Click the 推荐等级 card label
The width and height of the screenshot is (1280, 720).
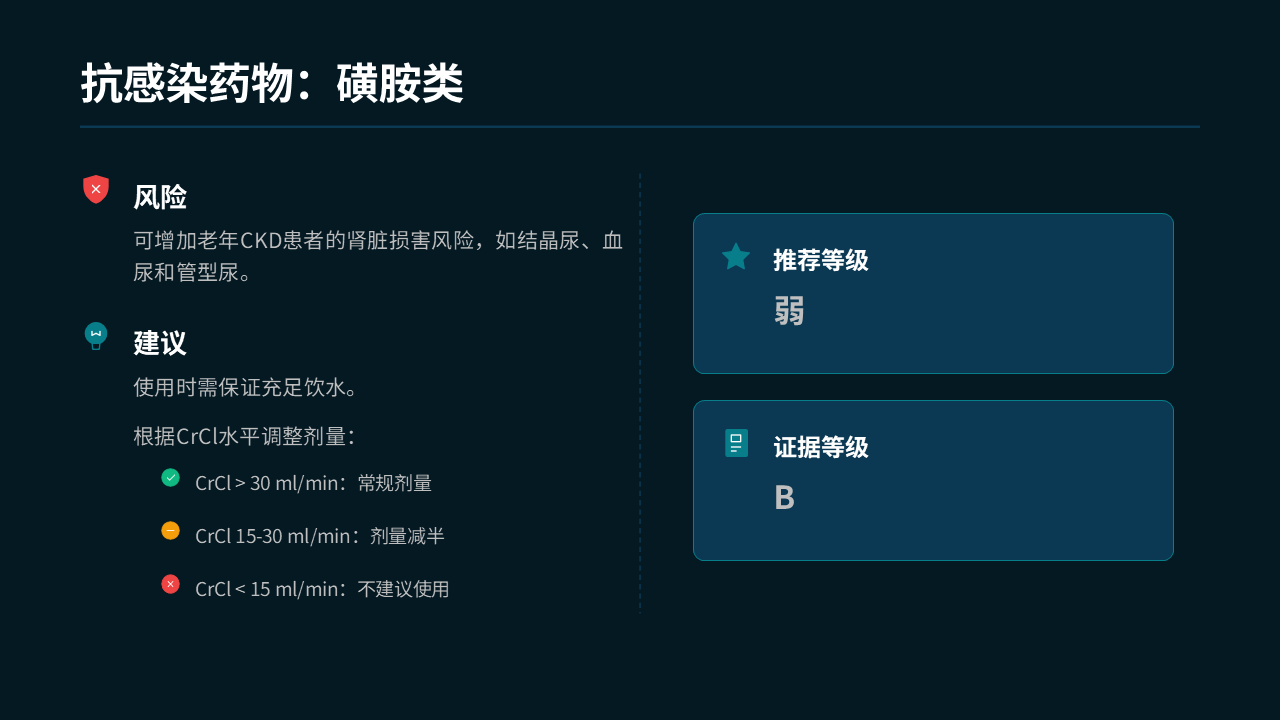820,260
